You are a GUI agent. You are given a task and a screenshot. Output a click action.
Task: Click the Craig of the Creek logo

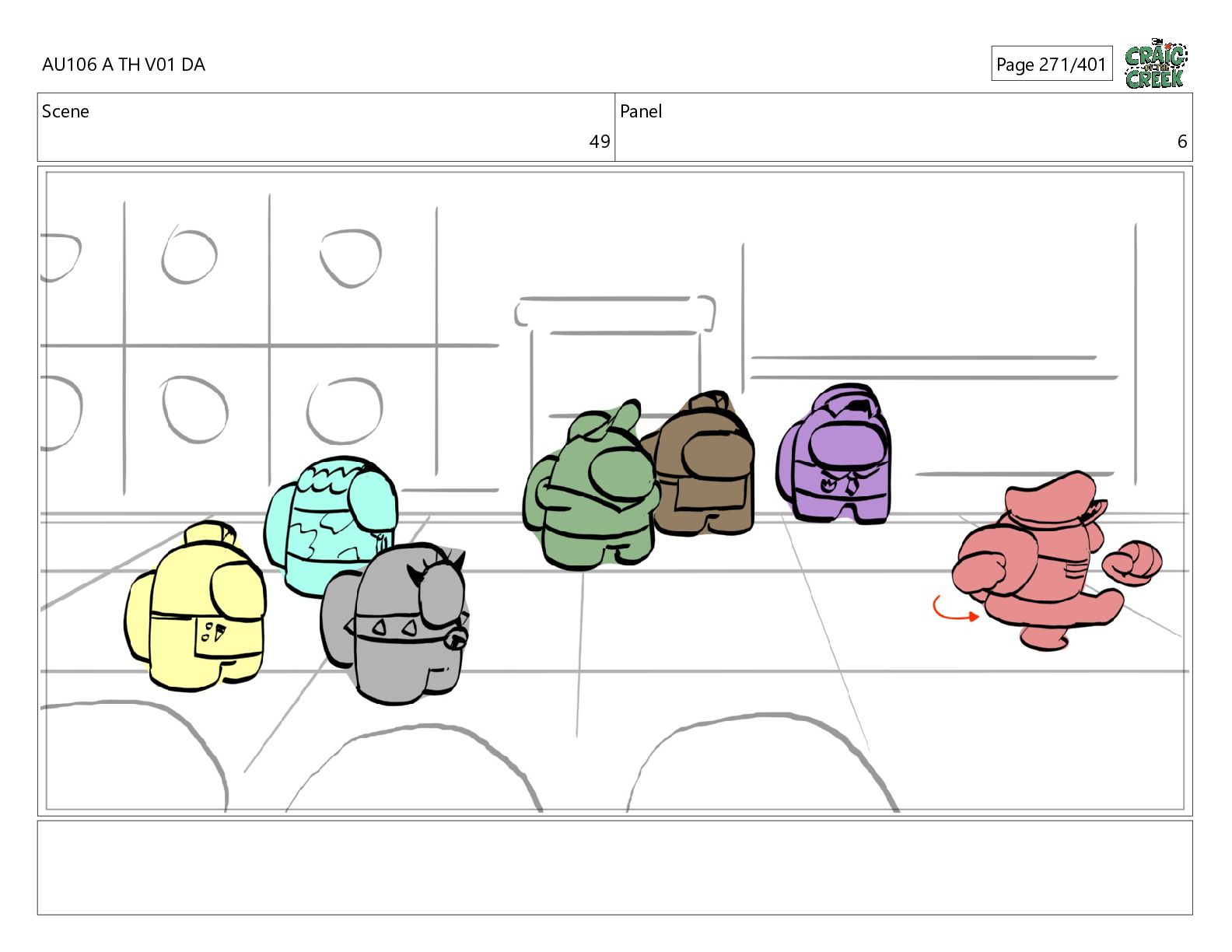point(1156,64)
